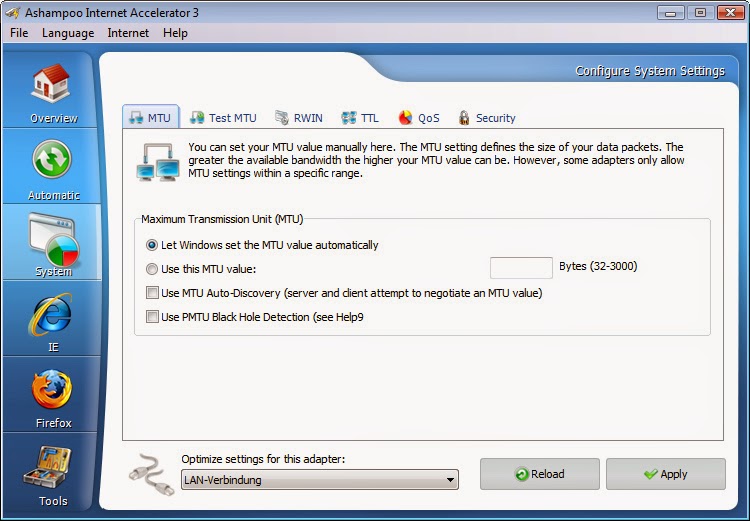This screenshot has width=750, height=521.
Task: Maximize the Ashampoo window
Action: click(x=700, y=13)
